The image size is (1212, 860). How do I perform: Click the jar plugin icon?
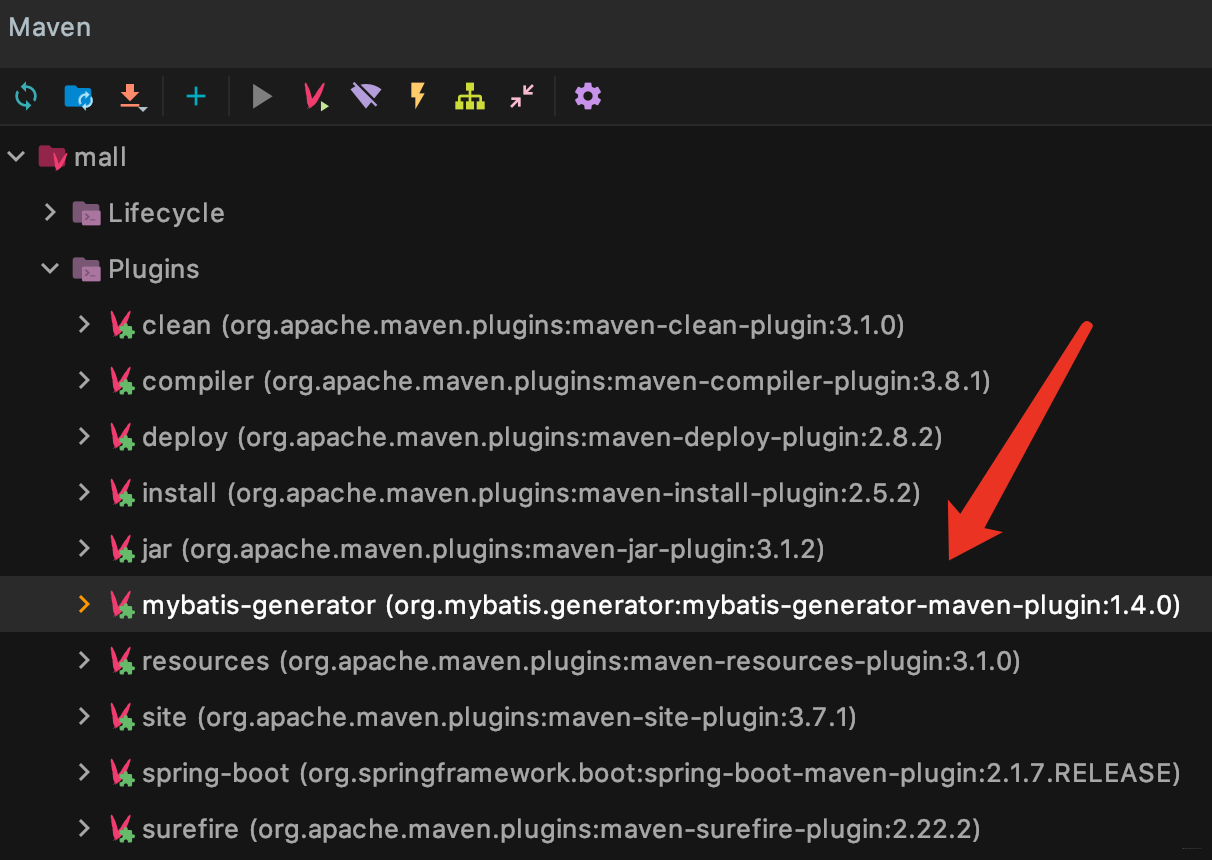click(x=122, y=549)
